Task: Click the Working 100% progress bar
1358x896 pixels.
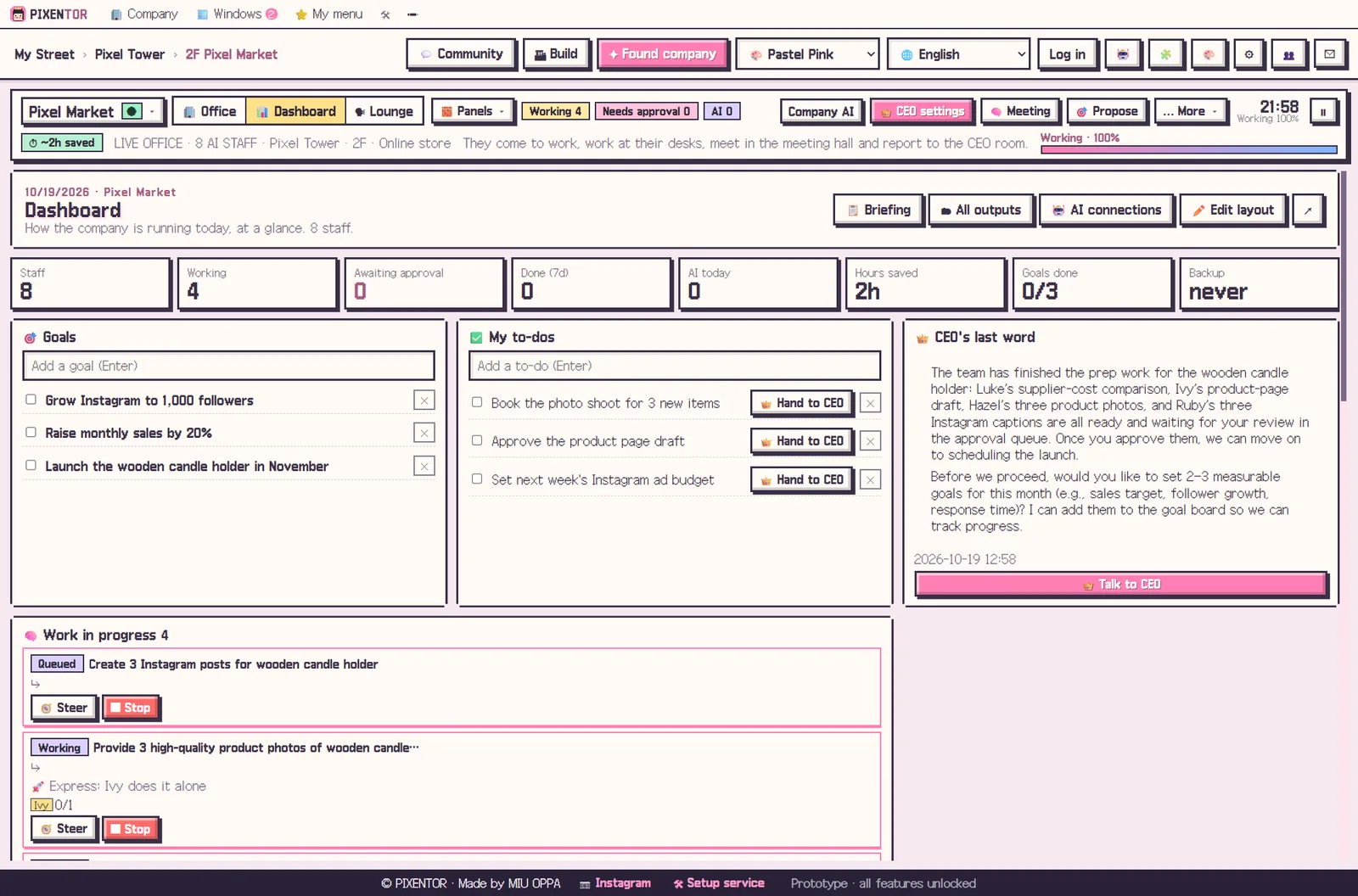Action: point(1188,149)
